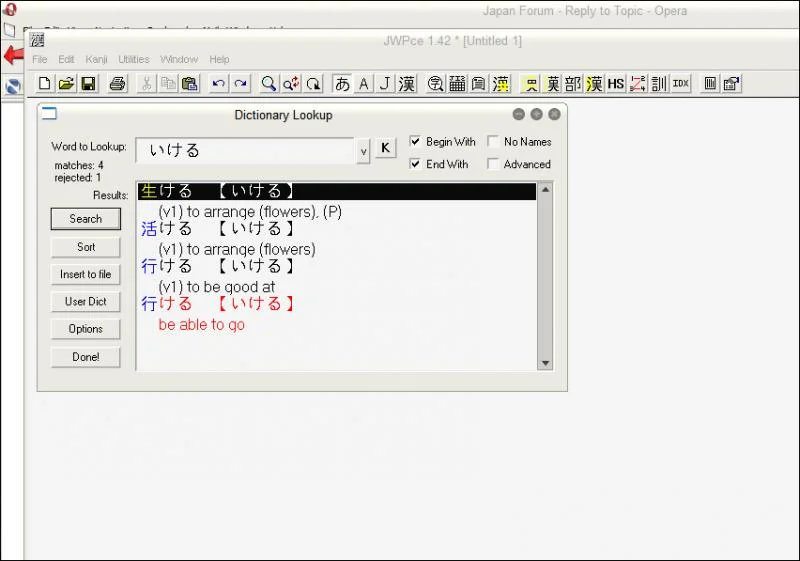Enable the No Names checkbox
800x561 pixels.
click(493, 141)
